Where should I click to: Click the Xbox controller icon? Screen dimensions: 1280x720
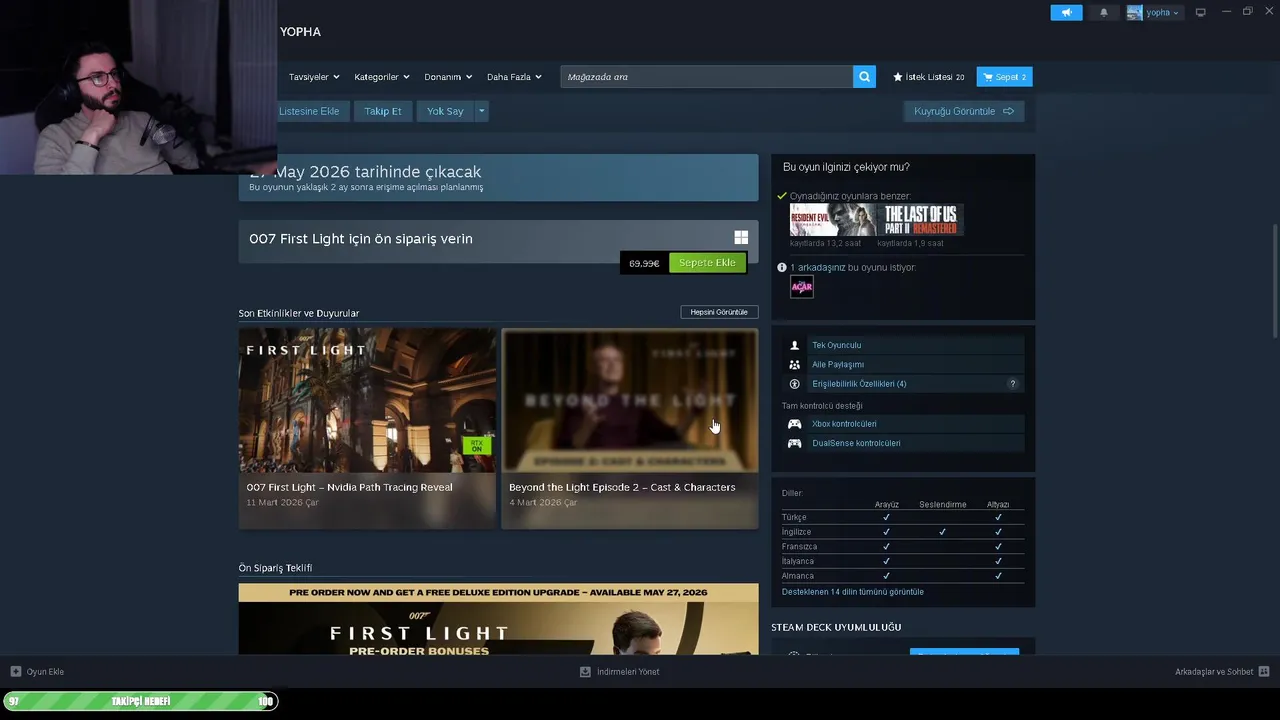pyautogui.click(x=795, y=424)
